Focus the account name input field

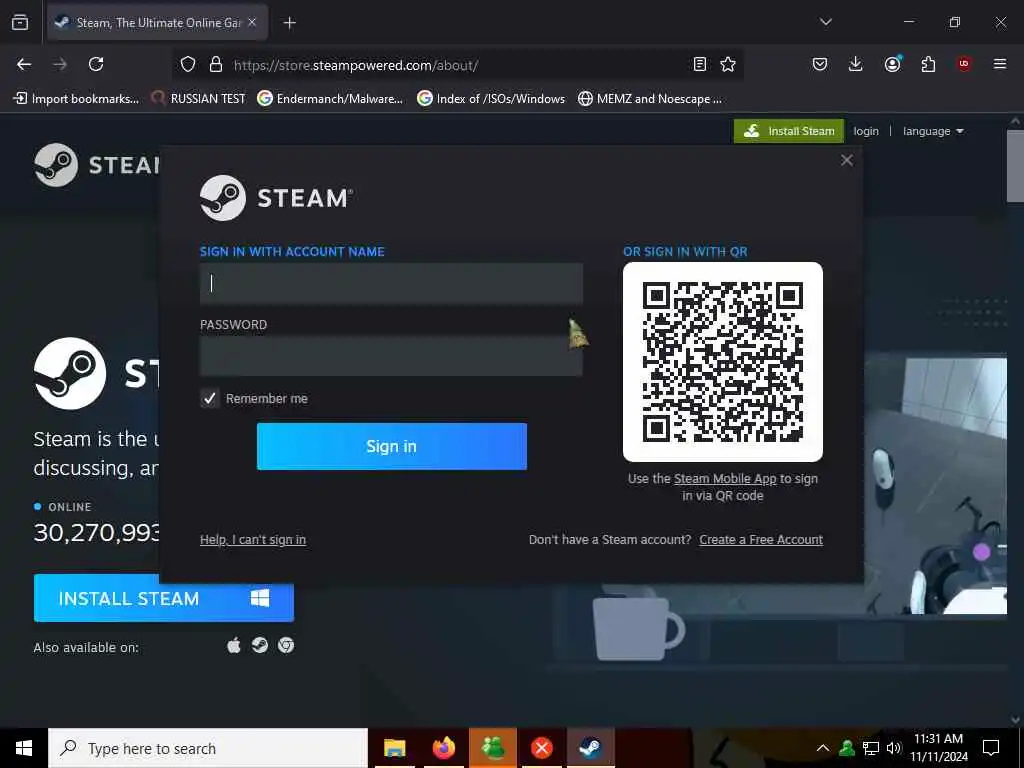pyautogui.click(x=391, y=283)
